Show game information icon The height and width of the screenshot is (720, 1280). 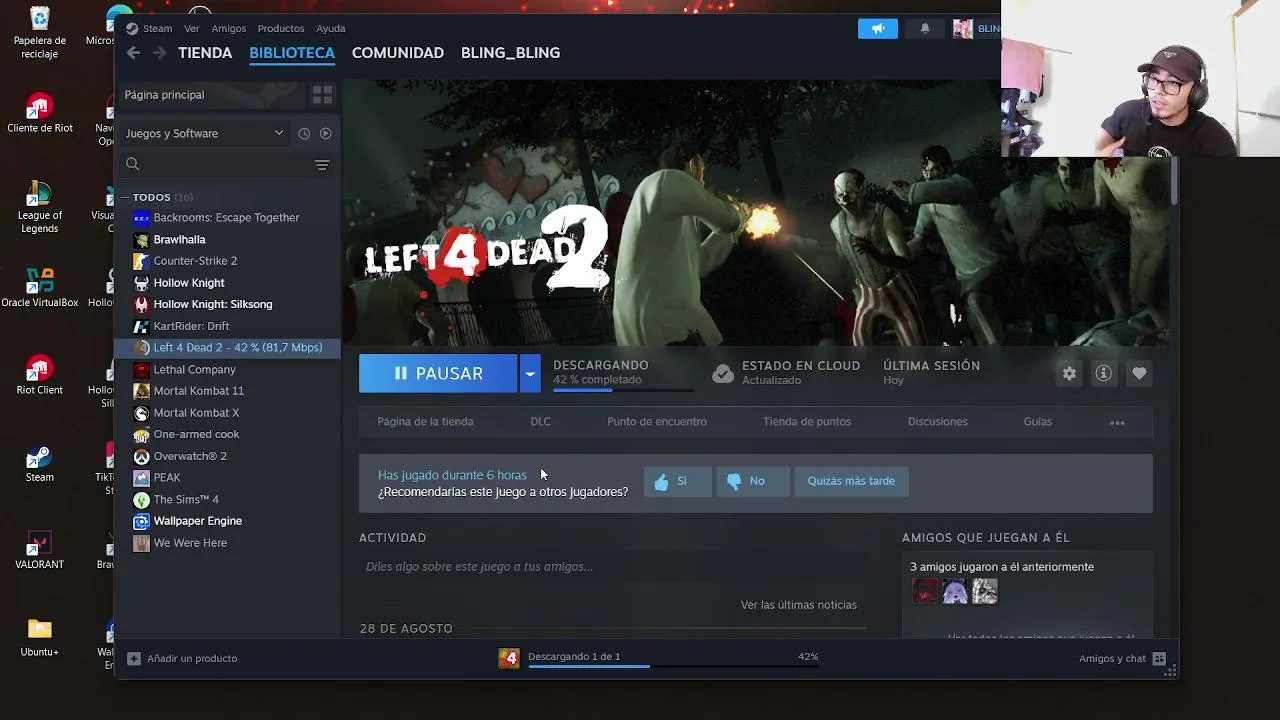[1104, 373]
